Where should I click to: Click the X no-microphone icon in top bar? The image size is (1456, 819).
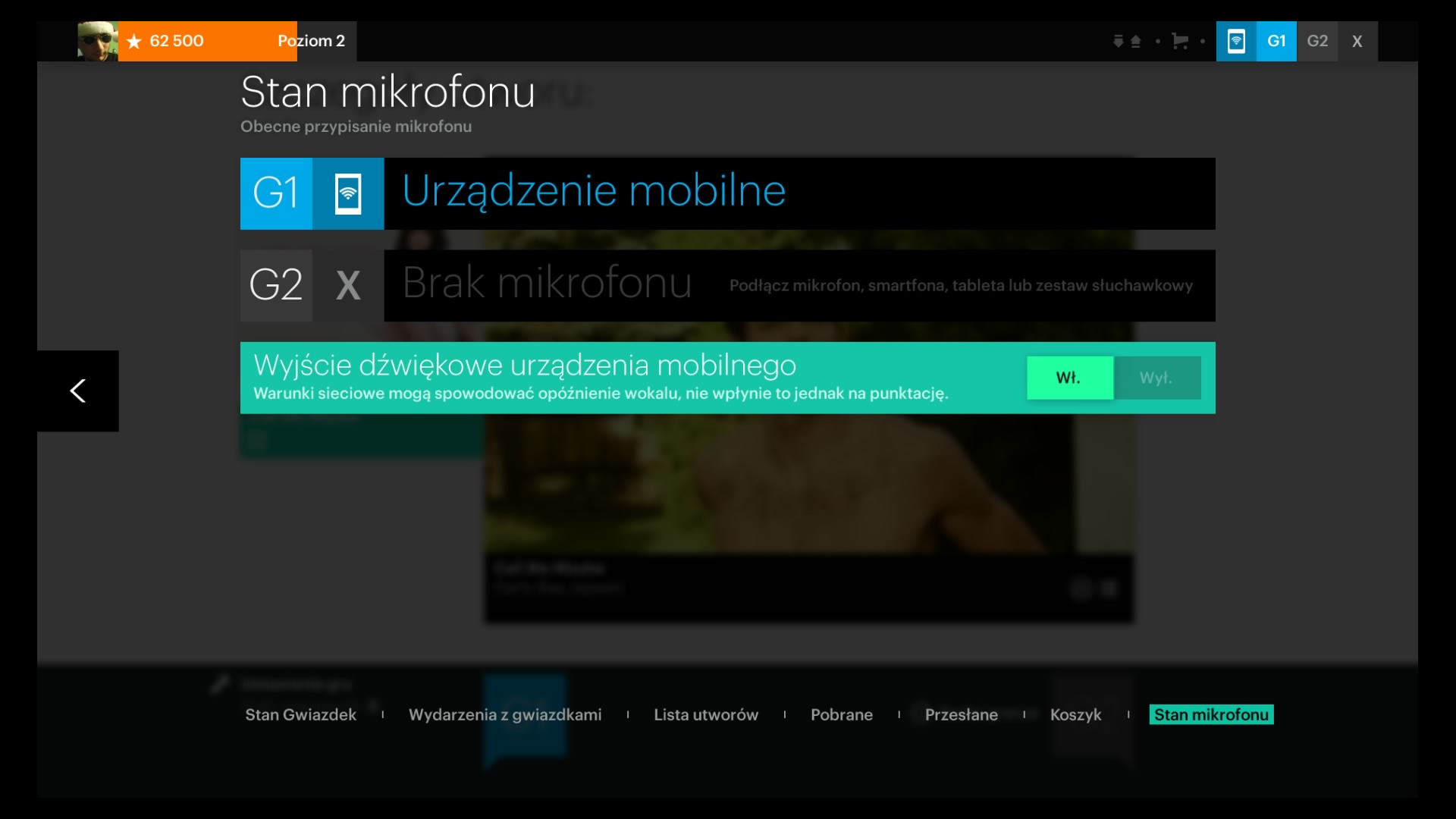click(x=1357, y=41)
